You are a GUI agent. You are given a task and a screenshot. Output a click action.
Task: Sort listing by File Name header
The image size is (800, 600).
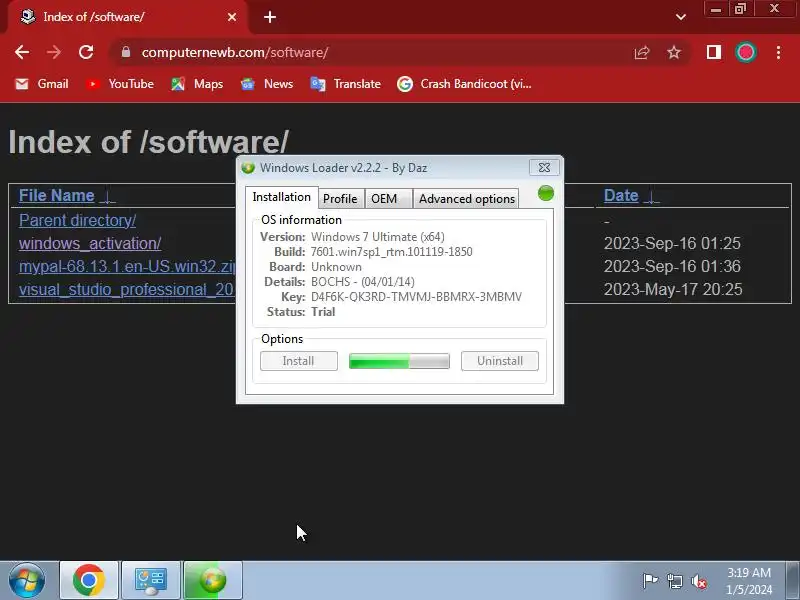click(57, 195)
